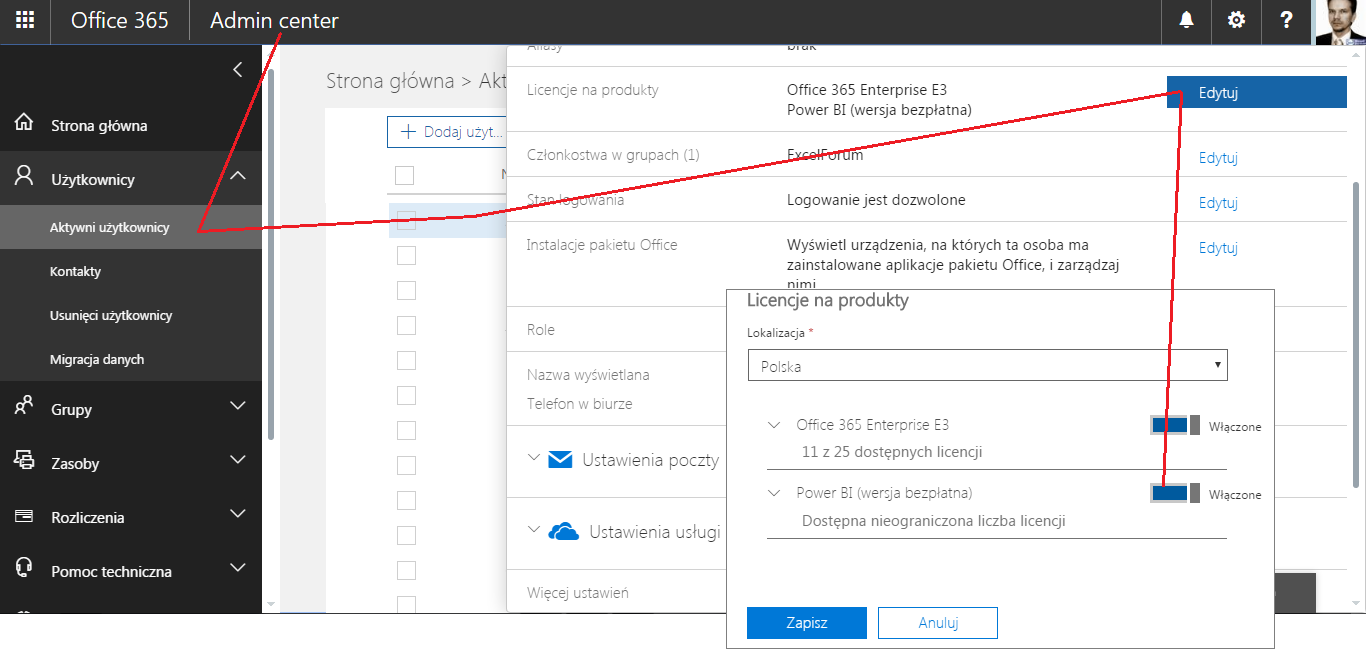1366x650 pixels.
Task: Click the Rozliczenia card icon
Action: [x=24, y=517]
